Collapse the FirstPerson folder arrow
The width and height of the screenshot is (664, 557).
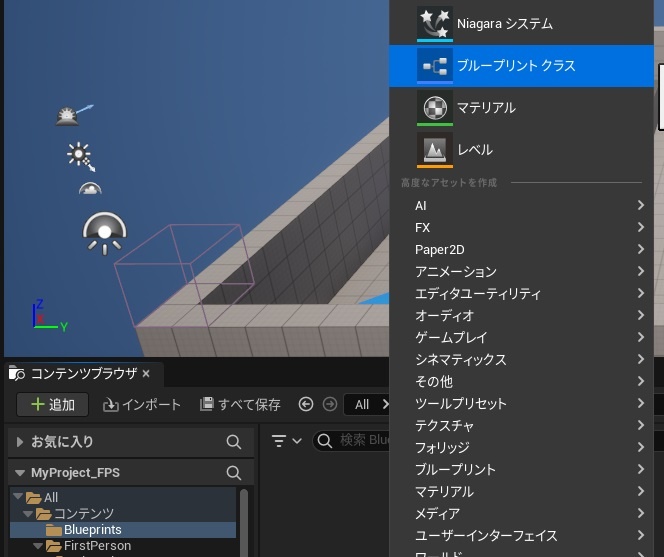[38, 546]
